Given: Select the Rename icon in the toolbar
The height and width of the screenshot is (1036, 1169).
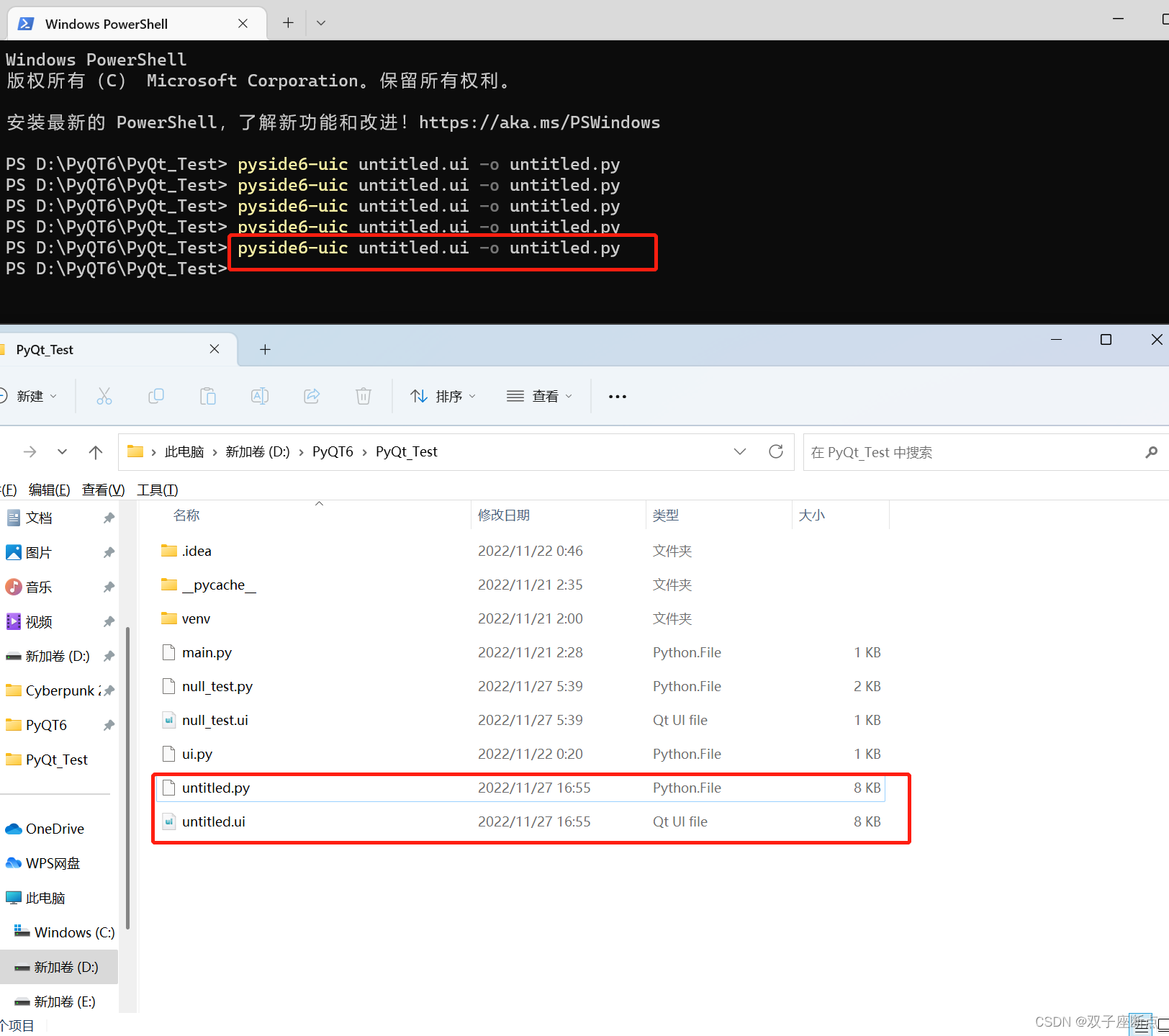Looking at the screenshot, I should (x=260, y=396).
